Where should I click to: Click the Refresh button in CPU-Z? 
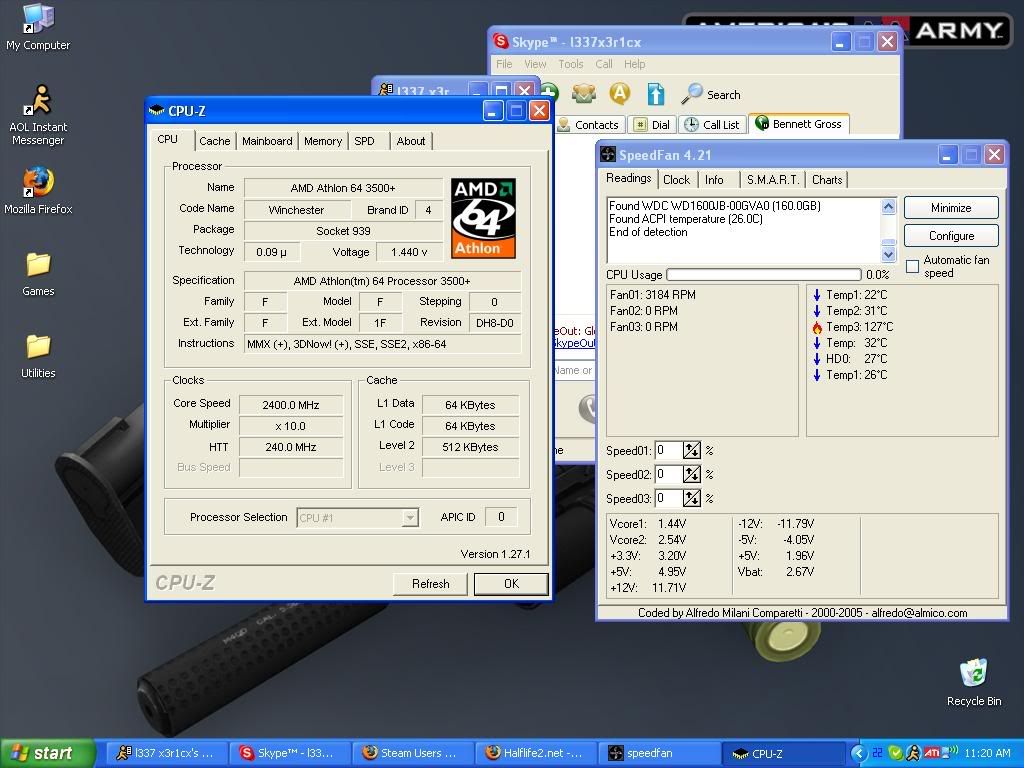click(x=430, y=584)
